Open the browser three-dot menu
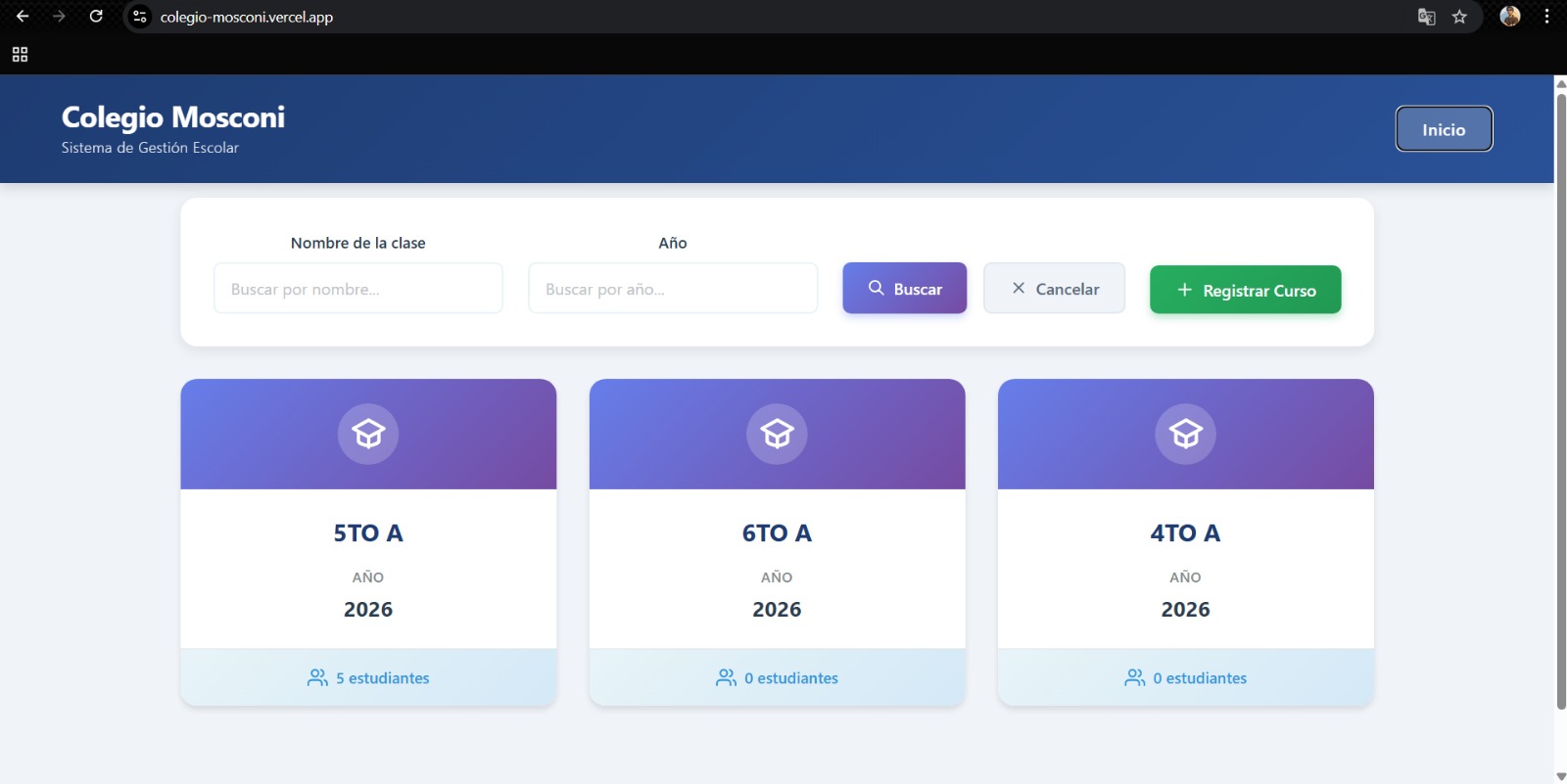Viewport: 1567px width, 784px height. [1546, 17]
